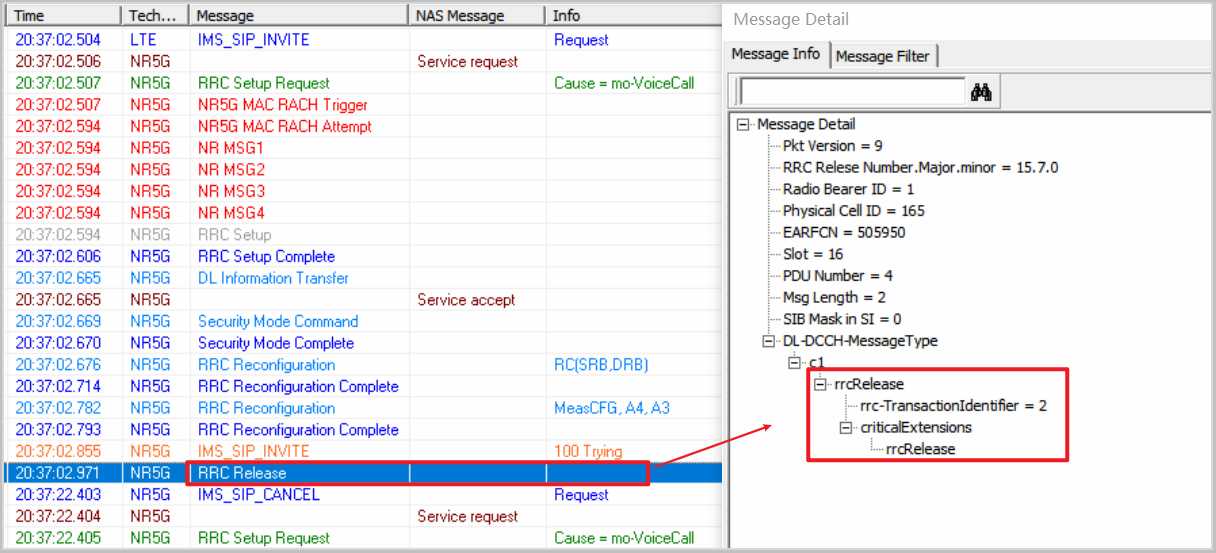Open the Message Filter tab
Screen dimensions: 1216x553
point(882,56)
